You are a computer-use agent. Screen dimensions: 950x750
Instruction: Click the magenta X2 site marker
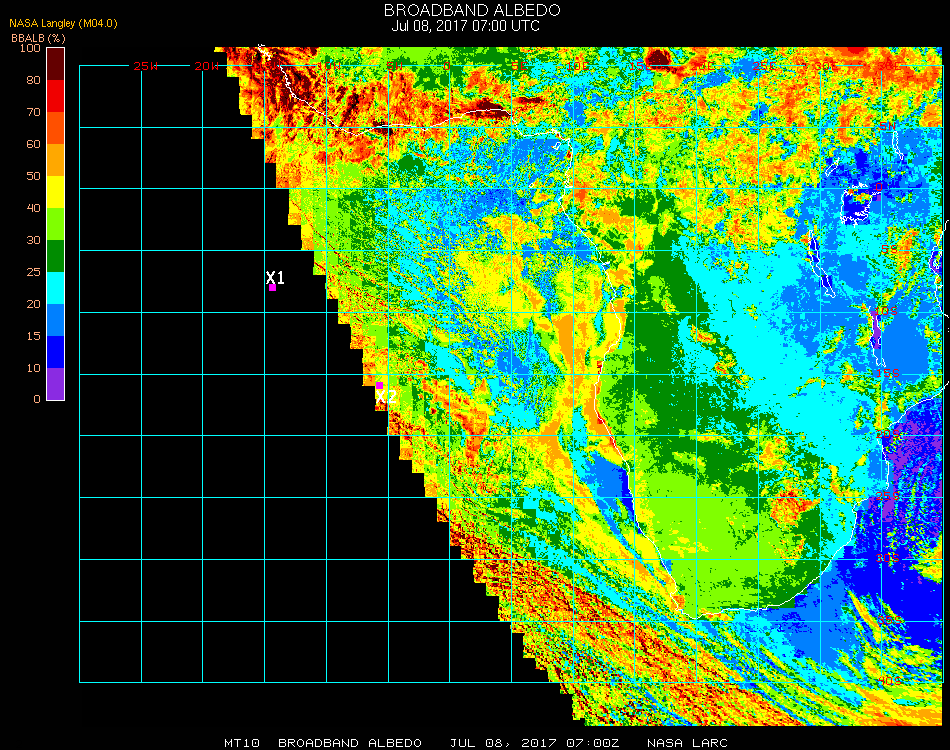(x=379, y=385)
